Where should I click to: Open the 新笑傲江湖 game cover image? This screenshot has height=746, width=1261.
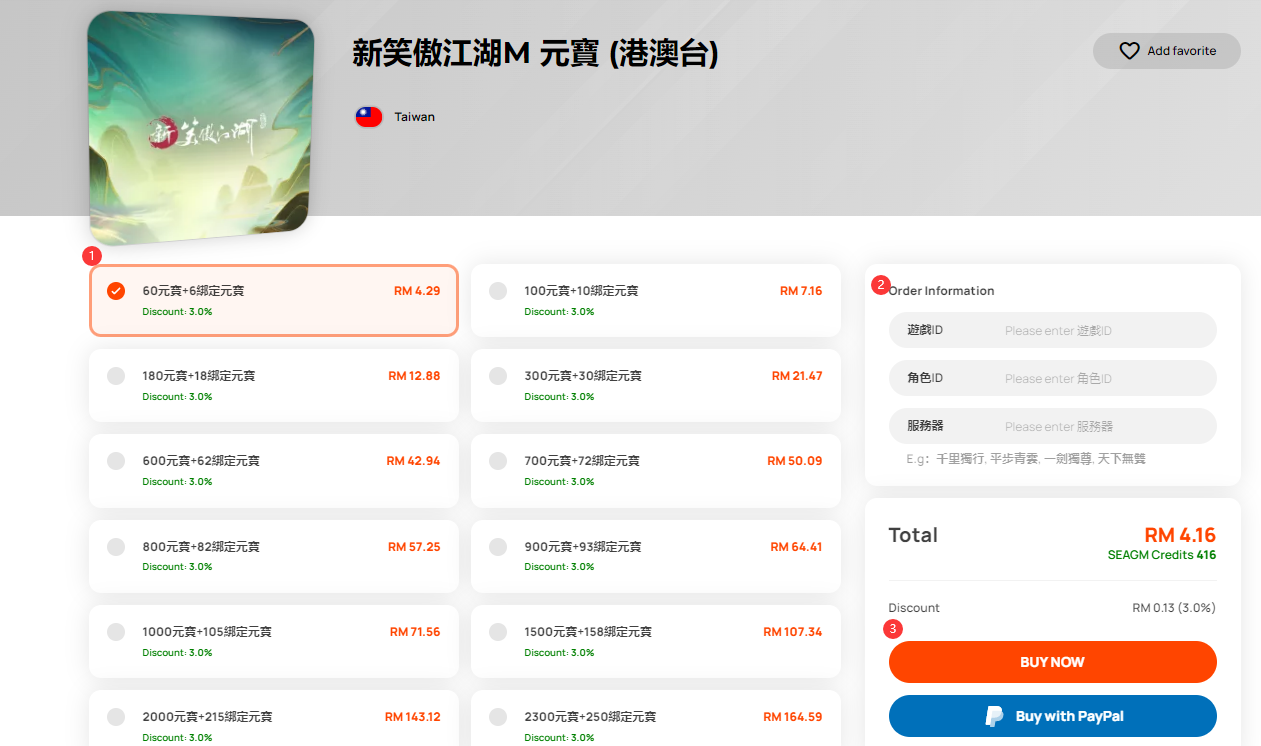pyautogui.click(x=201, y=128)
